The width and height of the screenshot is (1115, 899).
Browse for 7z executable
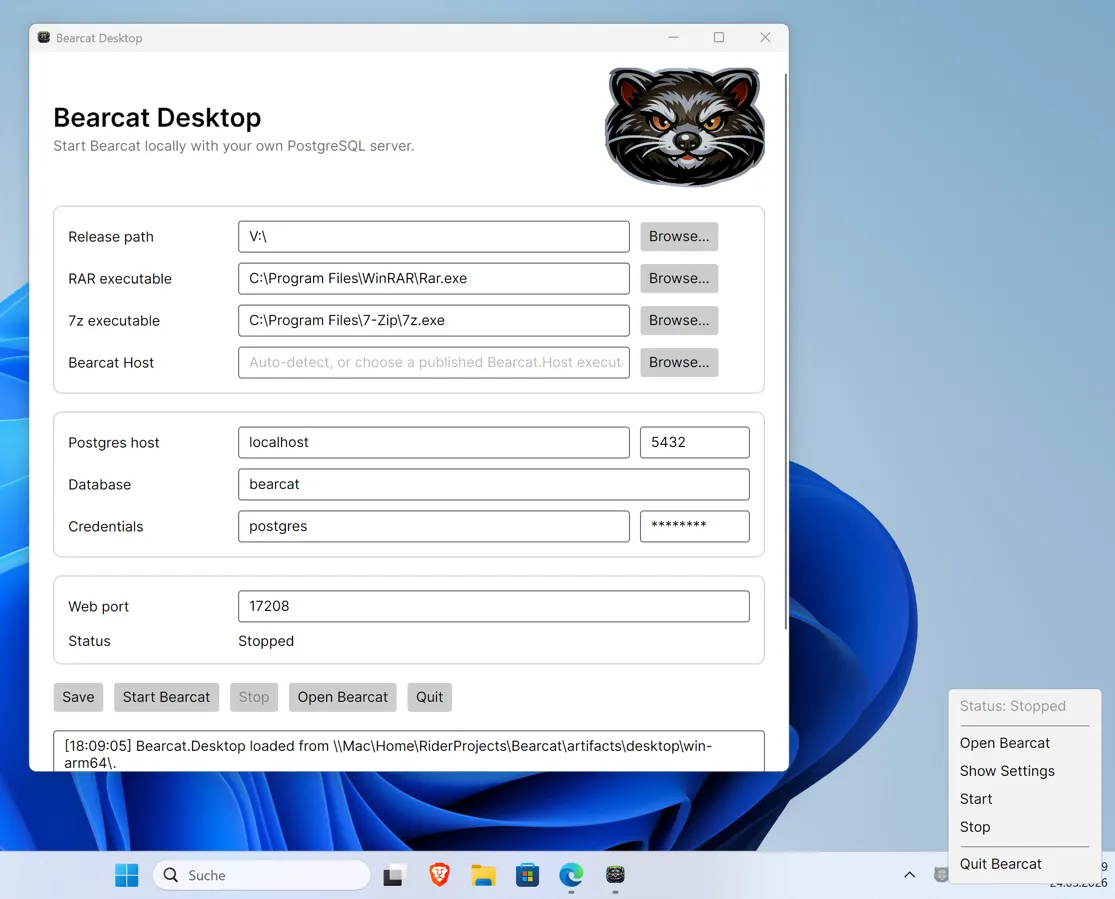click(679, 321)
